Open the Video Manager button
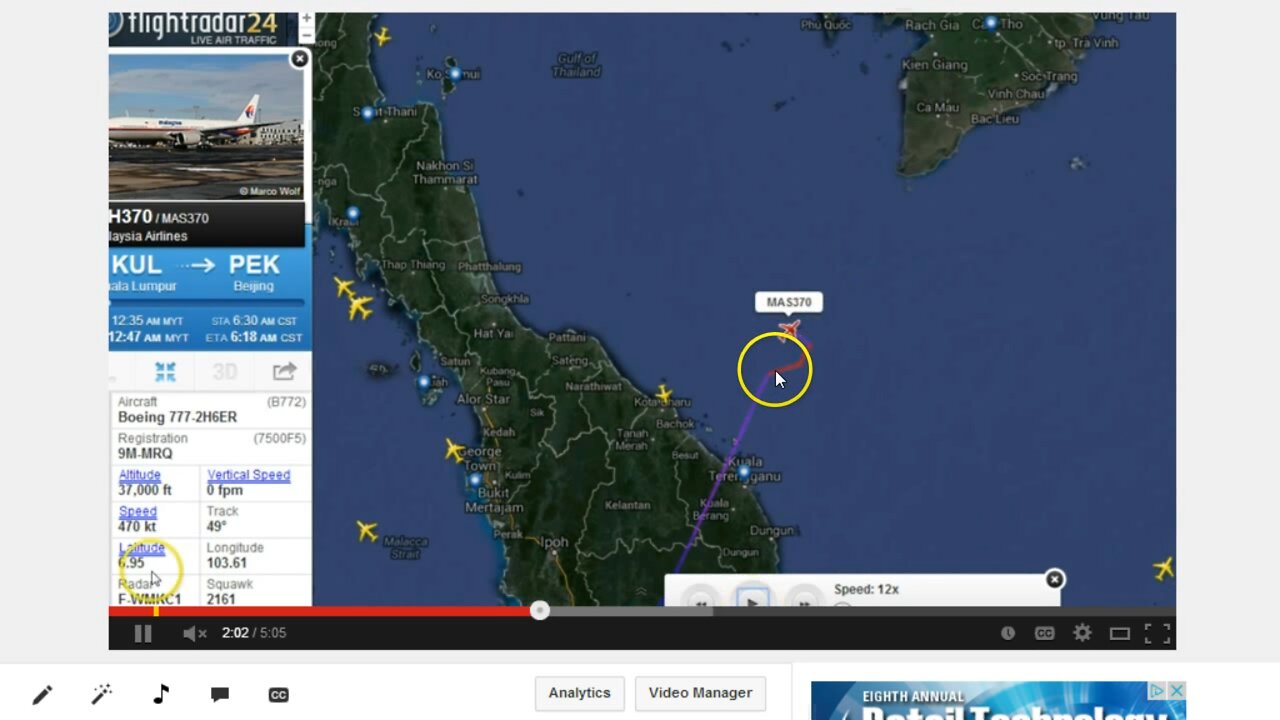The height and width of the screenshot is (720, 1280). coord(700,693)
